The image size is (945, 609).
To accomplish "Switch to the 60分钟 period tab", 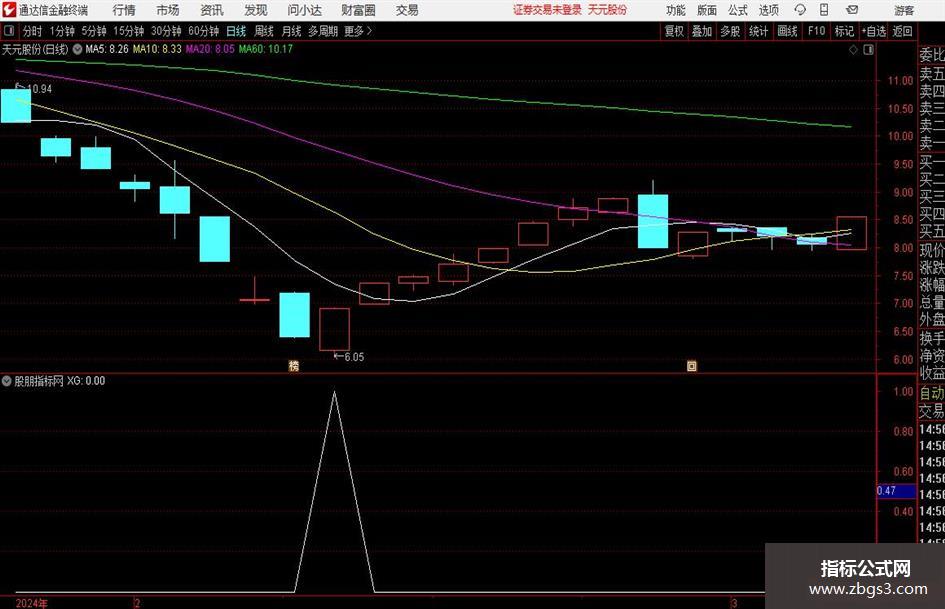I will coord(203,31).
